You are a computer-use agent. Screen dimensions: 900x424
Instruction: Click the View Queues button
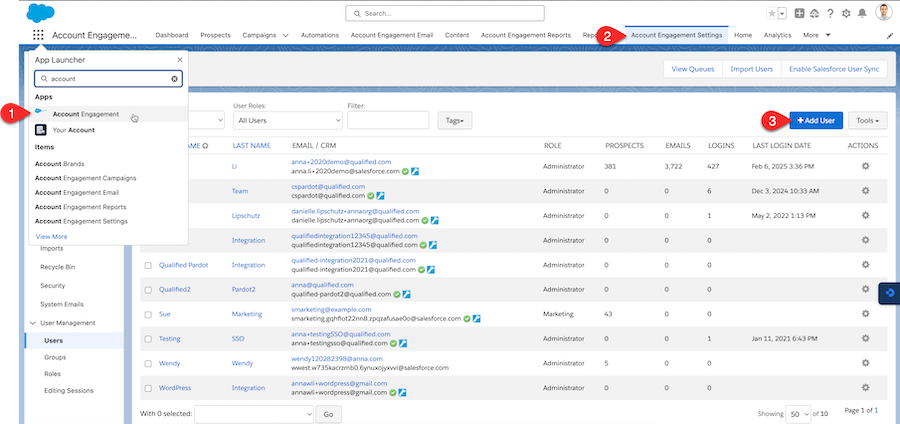click(x=693, y=69)
